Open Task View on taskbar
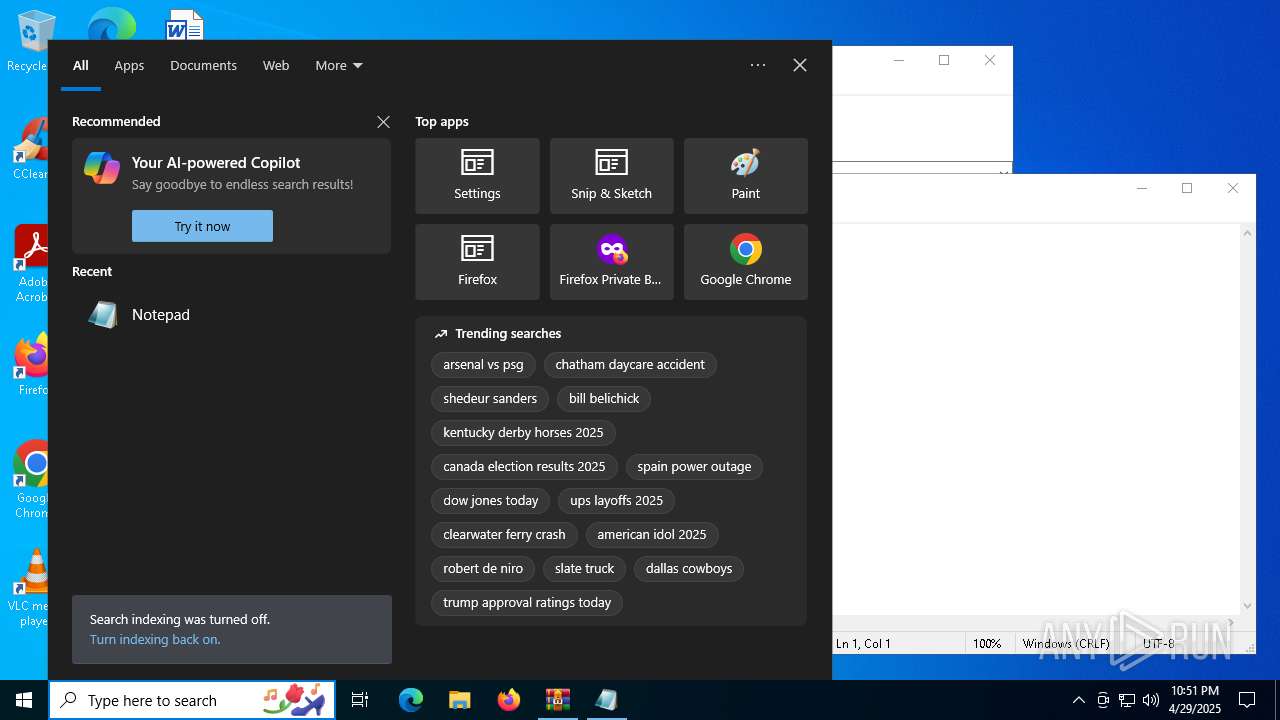This screenshot has width=1280, height=720. 360,700
